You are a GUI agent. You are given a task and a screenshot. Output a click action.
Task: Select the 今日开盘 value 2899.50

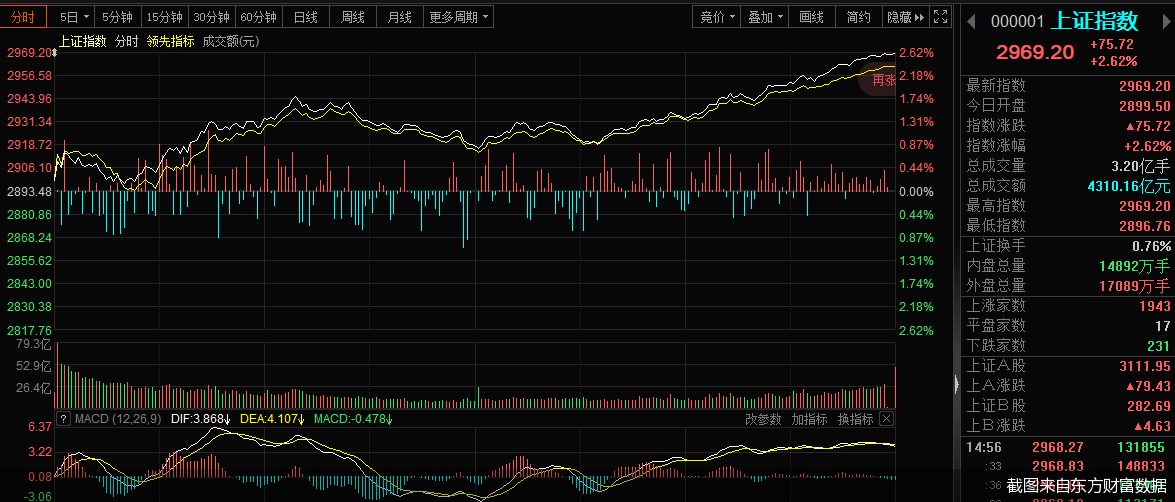coord(1145,106)
